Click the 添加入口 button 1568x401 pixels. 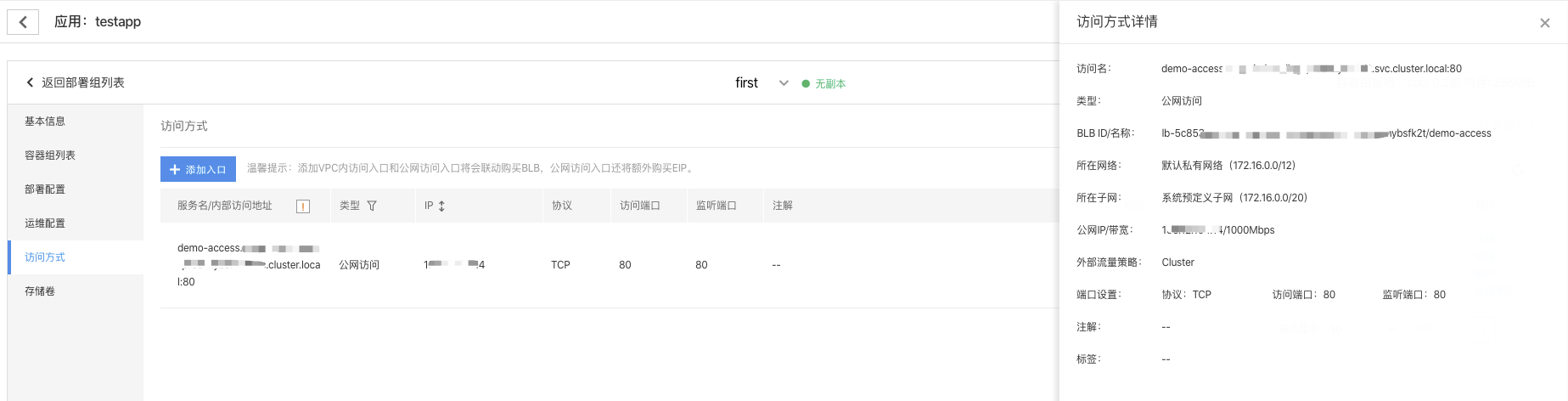(x=198, y=169)
